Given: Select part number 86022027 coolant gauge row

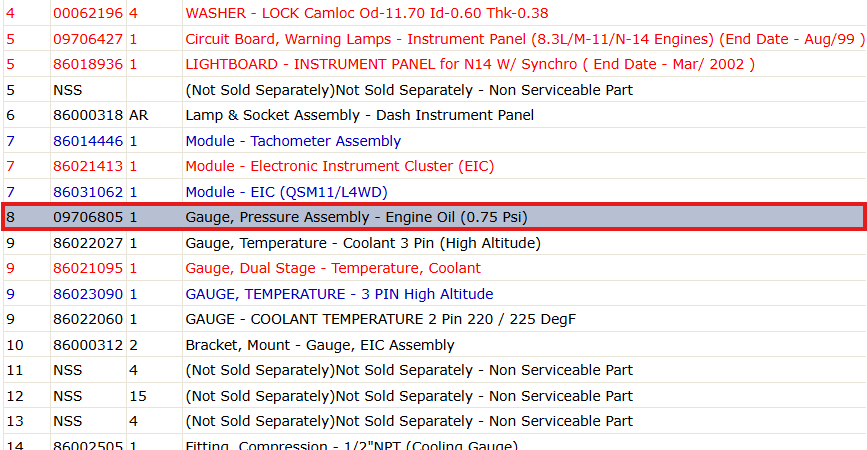Looking at the screenshot, I should click(x=434, y=243).
